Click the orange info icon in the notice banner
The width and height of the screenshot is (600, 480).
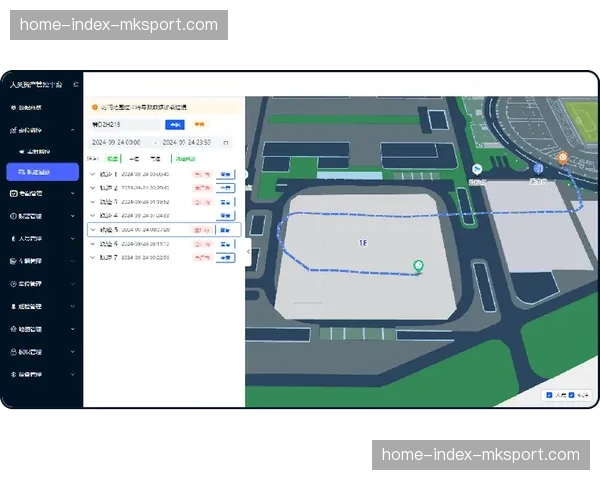(94, 106)
